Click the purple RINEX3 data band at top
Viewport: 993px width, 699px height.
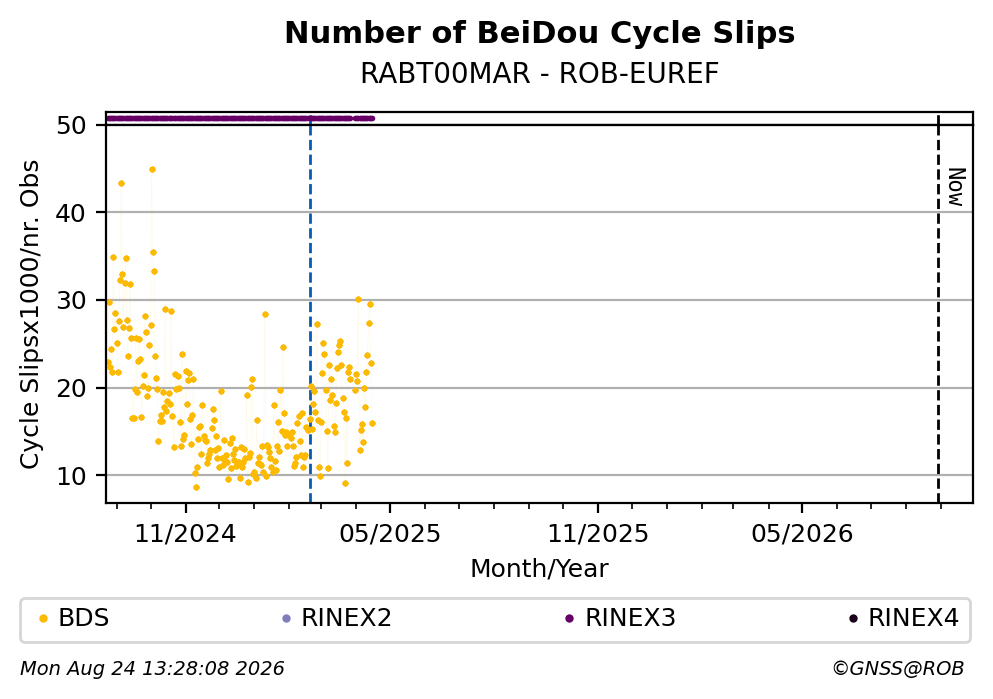240,118
